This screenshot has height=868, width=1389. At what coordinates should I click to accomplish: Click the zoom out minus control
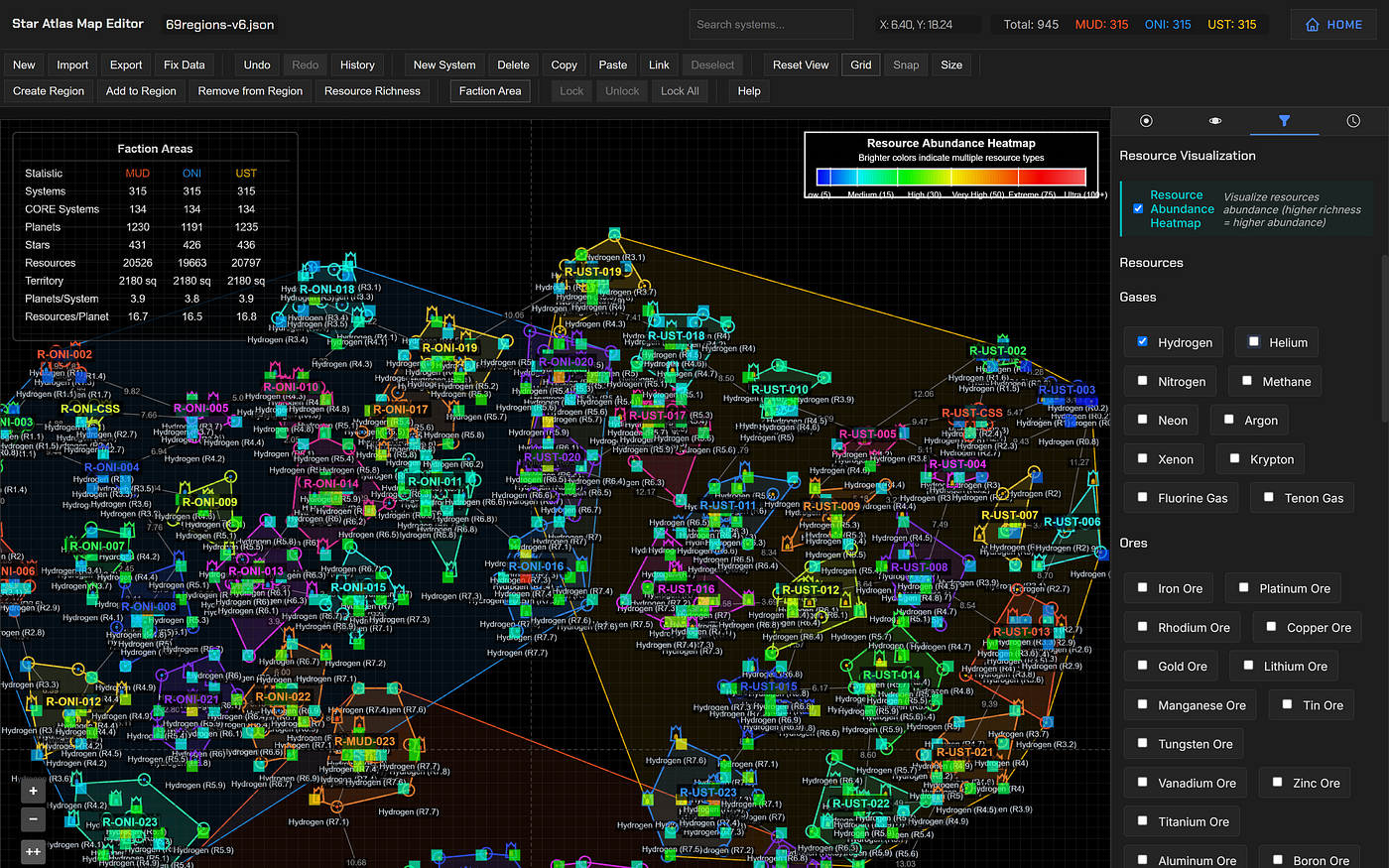33,819
